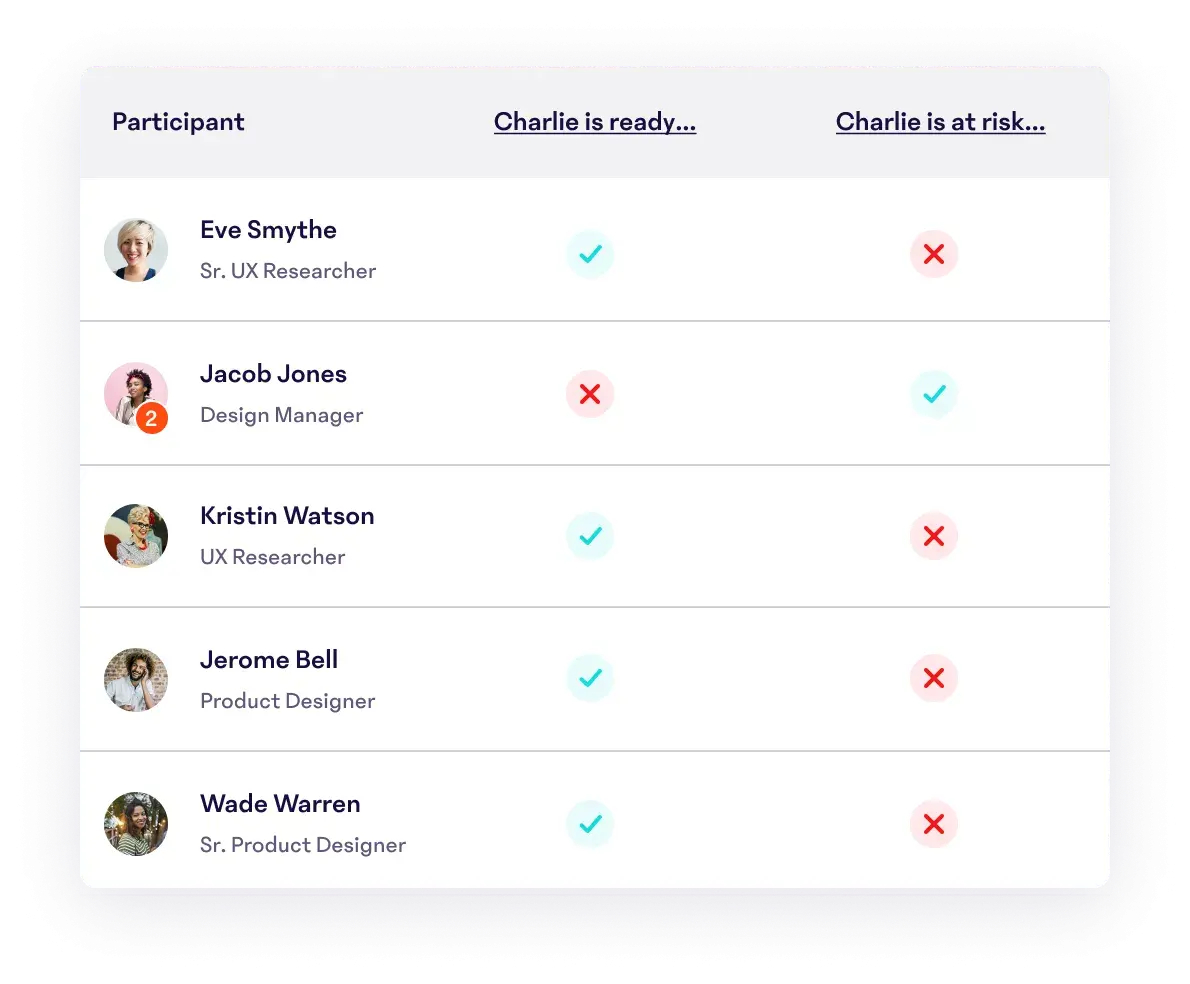Click Kristin Watson's profile photo
Image resolution: width=1190 pixels, height=984 pixels.
pos(136,536)
